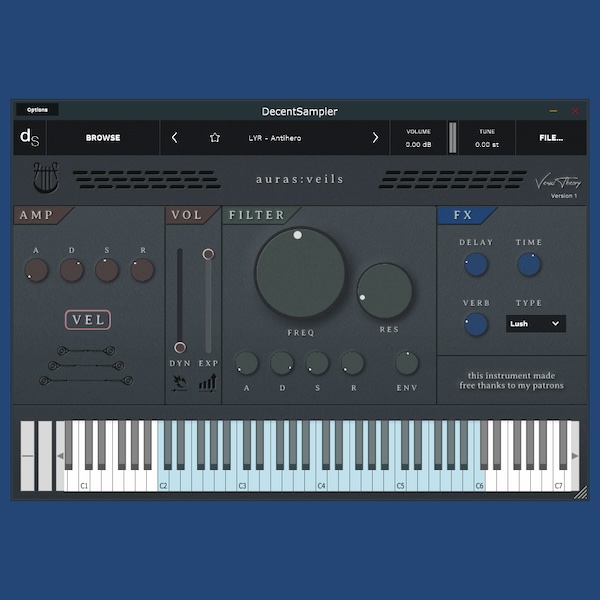Click the window resize grip corner
This screenshot has height=600, width=600.
click(x=581, y=493)
